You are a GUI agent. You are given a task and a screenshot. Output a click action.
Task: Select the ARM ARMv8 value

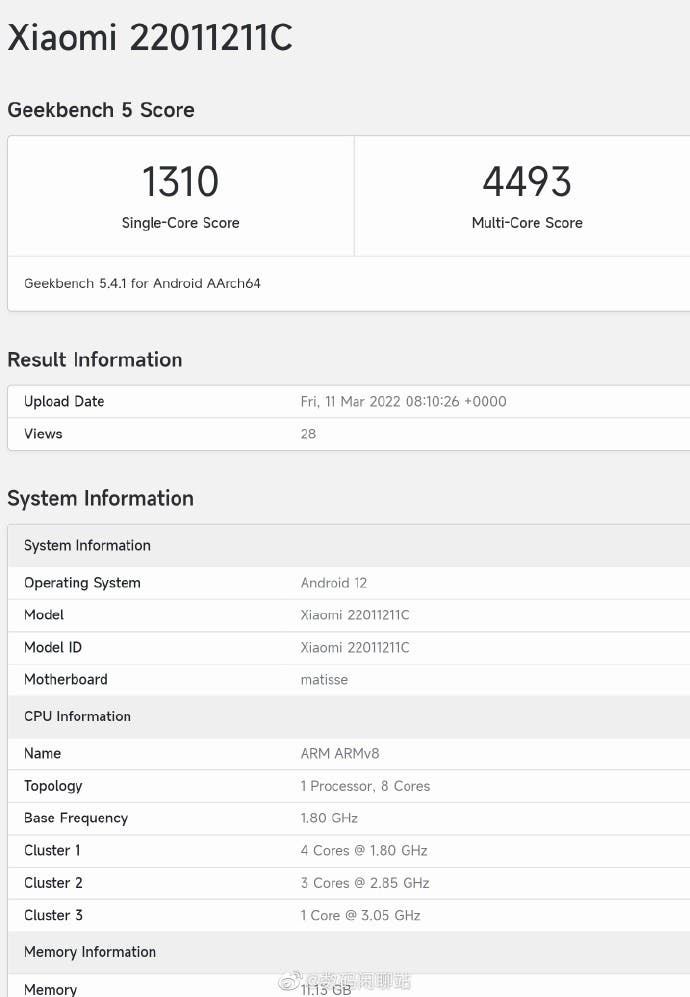[340, 754]
